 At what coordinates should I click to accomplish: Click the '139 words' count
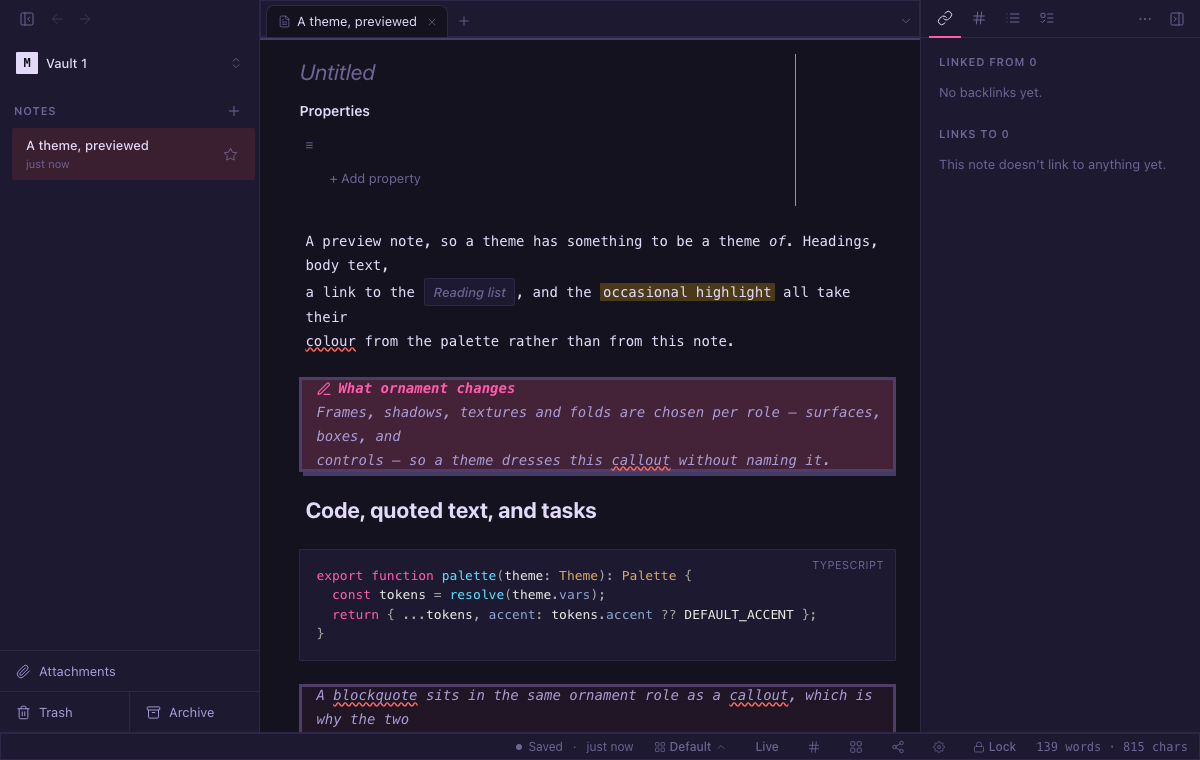[x=1068, y=747]
